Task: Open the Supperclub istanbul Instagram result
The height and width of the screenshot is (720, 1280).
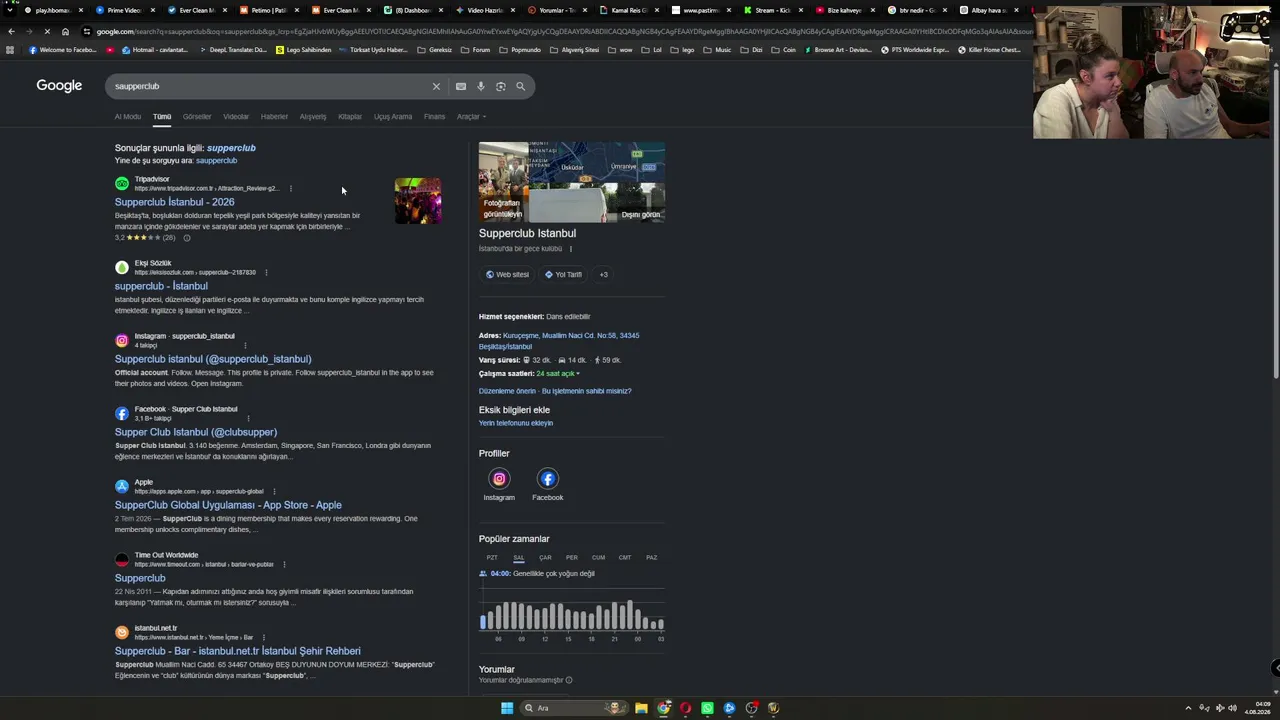Action: 213,359
